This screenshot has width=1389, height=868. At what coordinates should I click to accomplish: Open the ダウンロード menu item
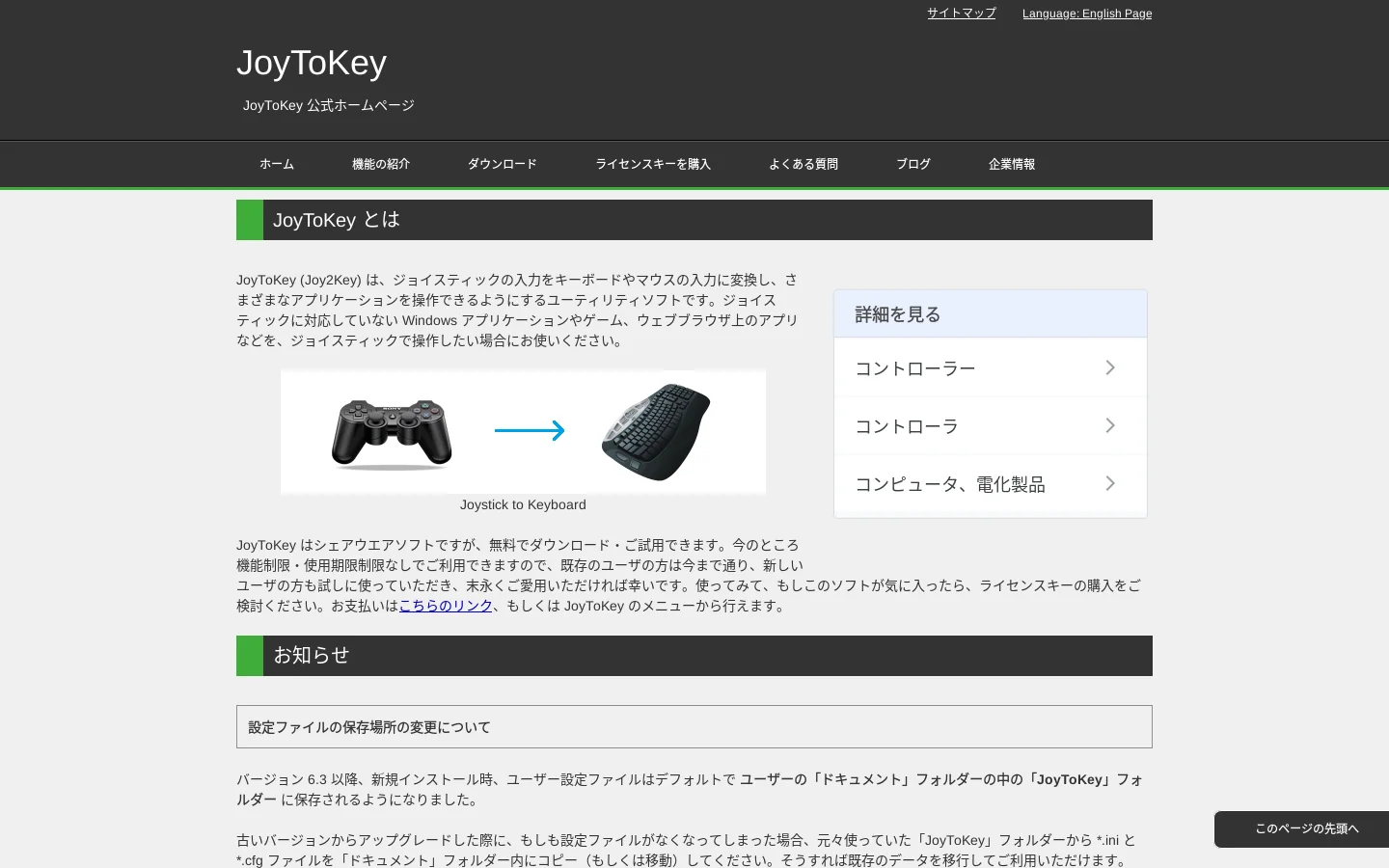[503, 164]
